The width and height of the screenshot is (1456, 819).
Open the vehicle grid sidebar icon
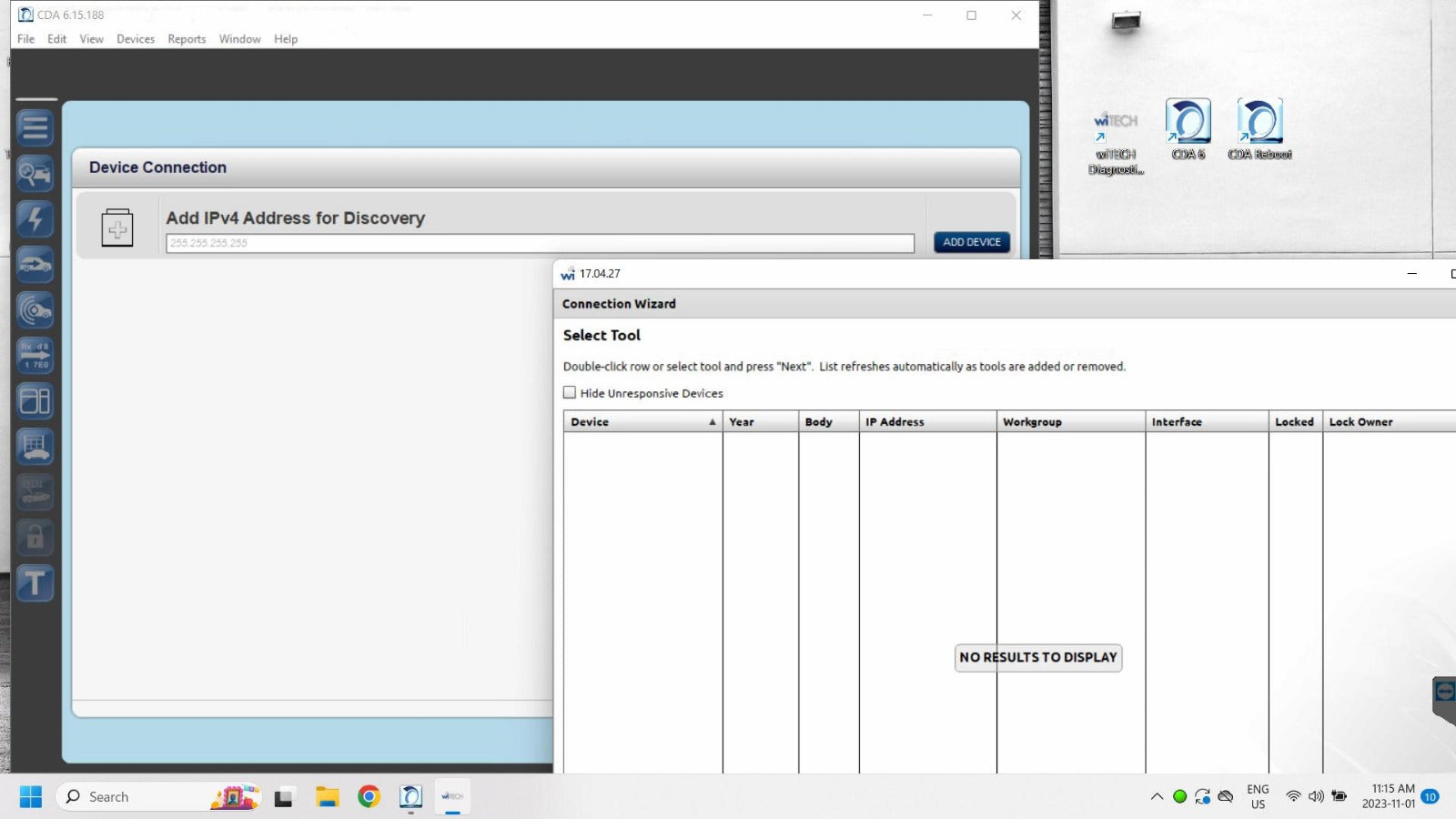point(35,447)
